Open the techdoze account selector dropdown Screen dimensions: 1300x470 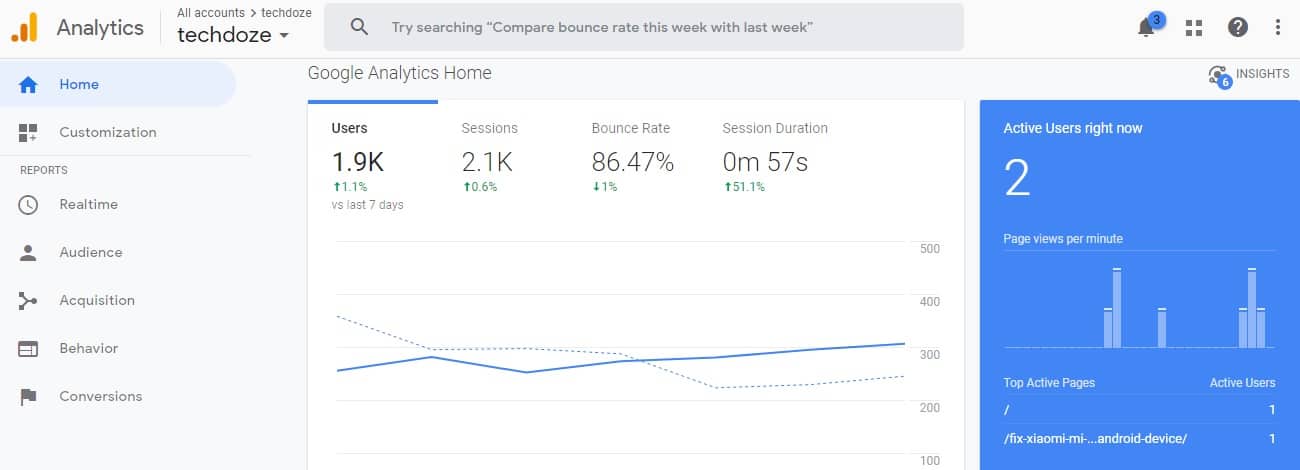pyautogui.click(x=233, y=35)
